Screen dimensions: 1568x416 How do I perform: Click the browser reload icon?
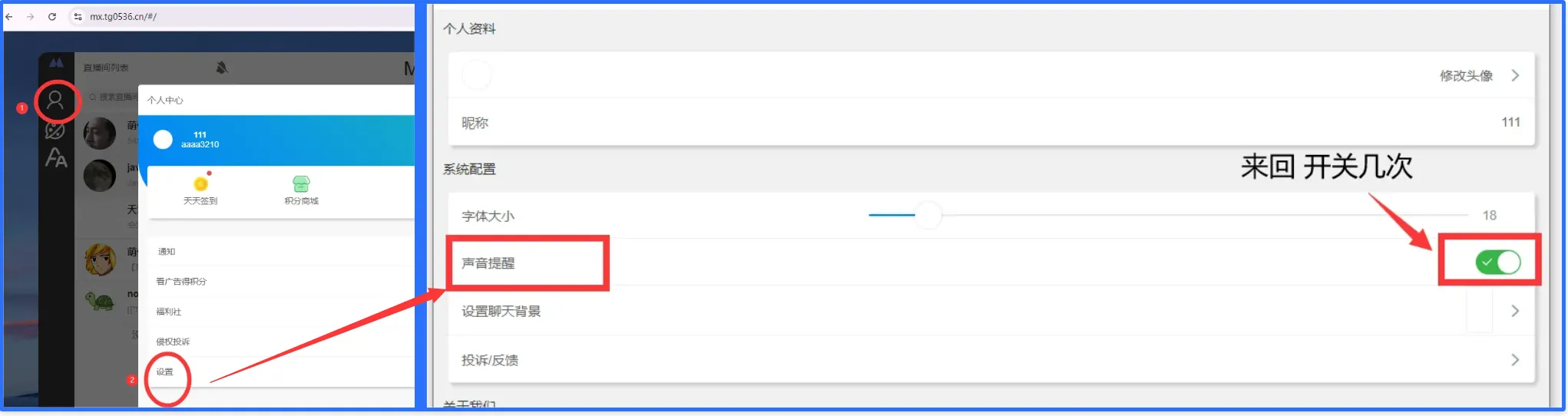pyautogui.click(x=52, y=16)
